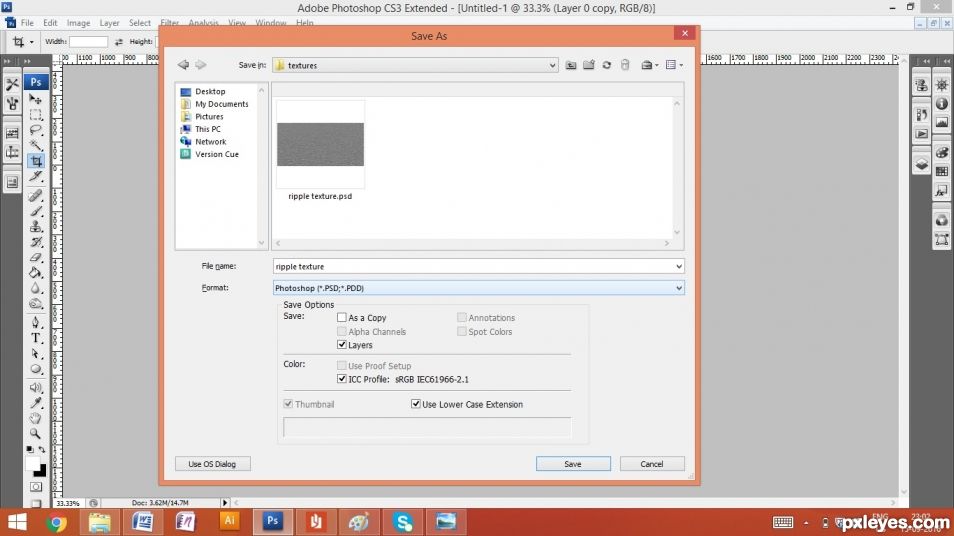Open the status bar document info arrow
The width and height of the screenshot is (954, 536).
(225, 503)
